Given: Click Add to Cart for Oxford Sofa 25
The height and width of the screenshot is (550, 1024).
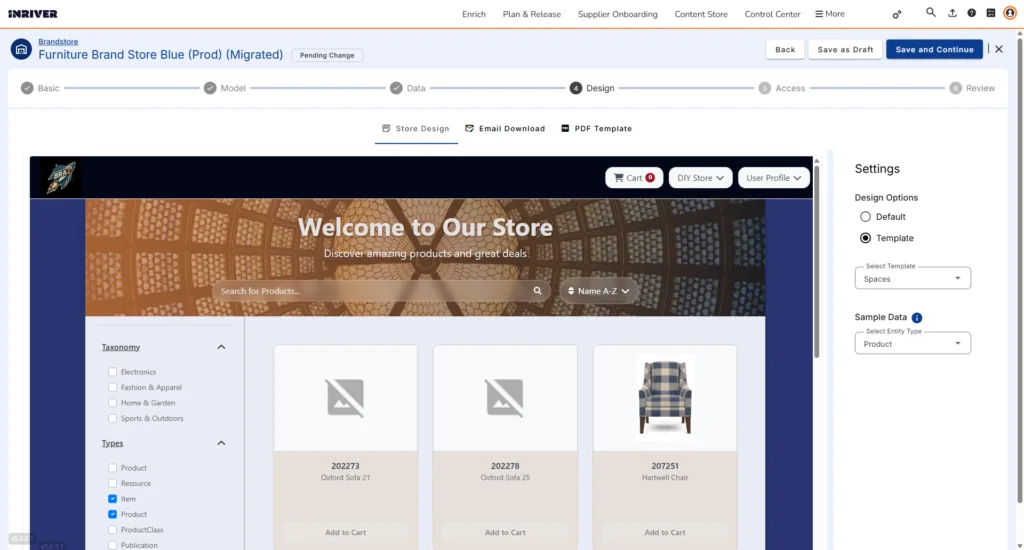Looking at the screenshot, I should [x=505, y=532].
